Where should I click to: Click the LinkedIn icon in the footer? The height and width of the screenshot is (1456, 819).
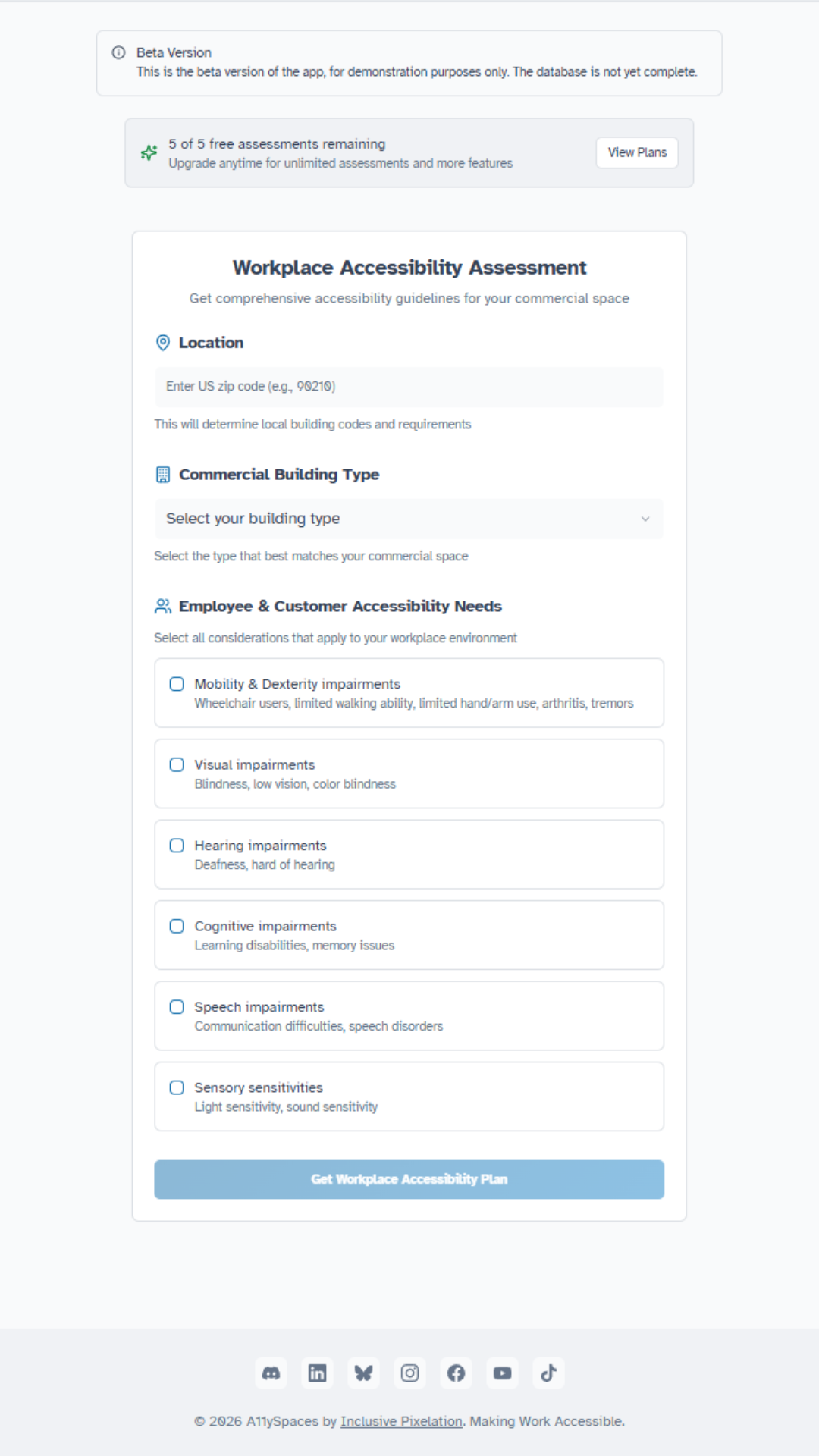(317, 1373)
